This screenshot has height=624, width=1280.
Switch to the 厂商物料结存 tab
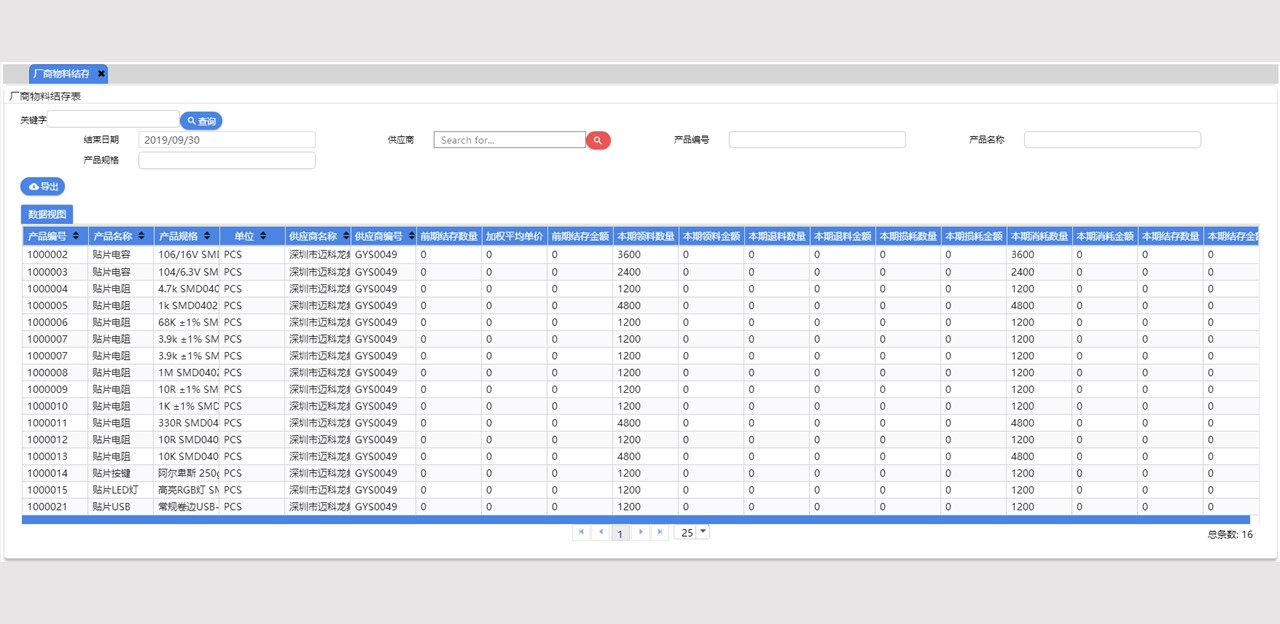click(x=62, y=74)
